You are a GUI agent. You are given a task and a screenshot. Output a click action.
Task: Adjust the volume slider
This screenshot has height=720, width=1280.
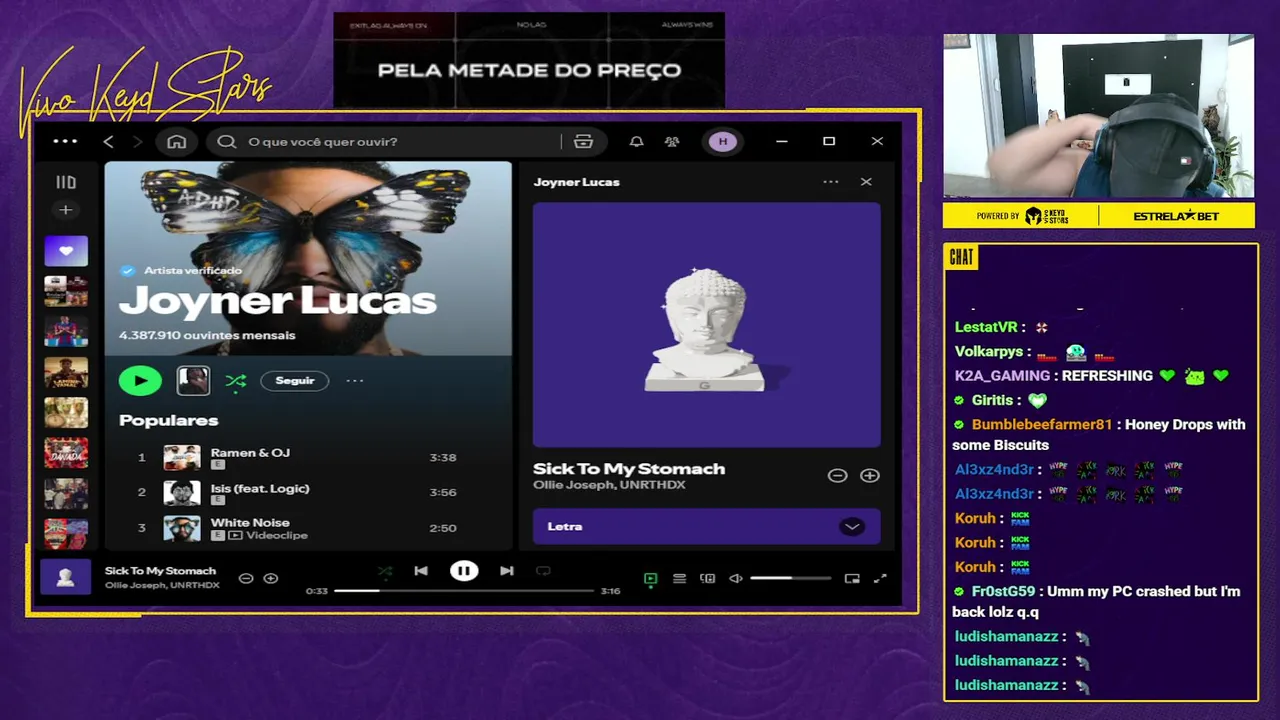tap(791, 579)
